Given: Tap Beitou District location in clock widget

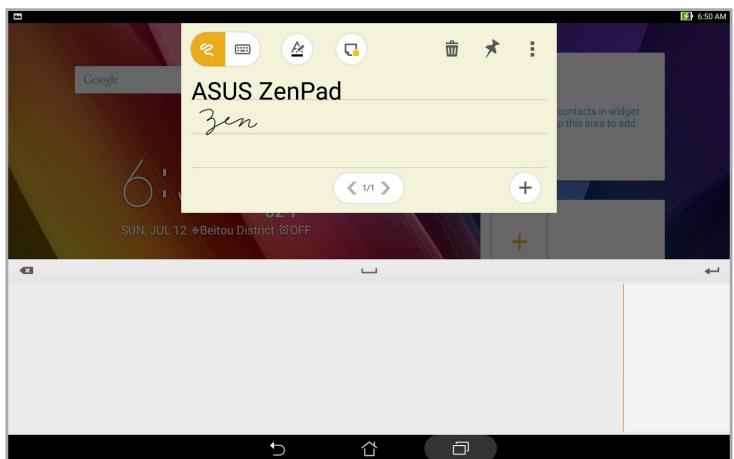Looking at the screenshot, I should [x=233, y=230].
